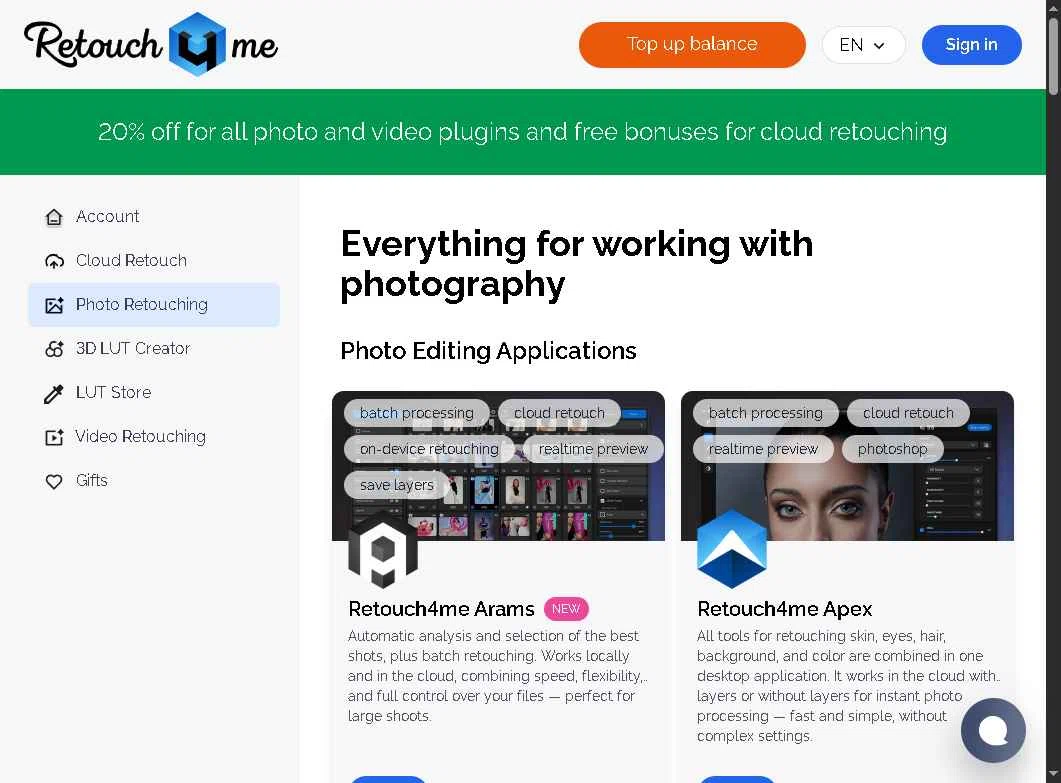Click Arams 'batch processing' tag
The width and height of the screenshot is (1061, 783).
pyautogui.click(x=416, y=413)
